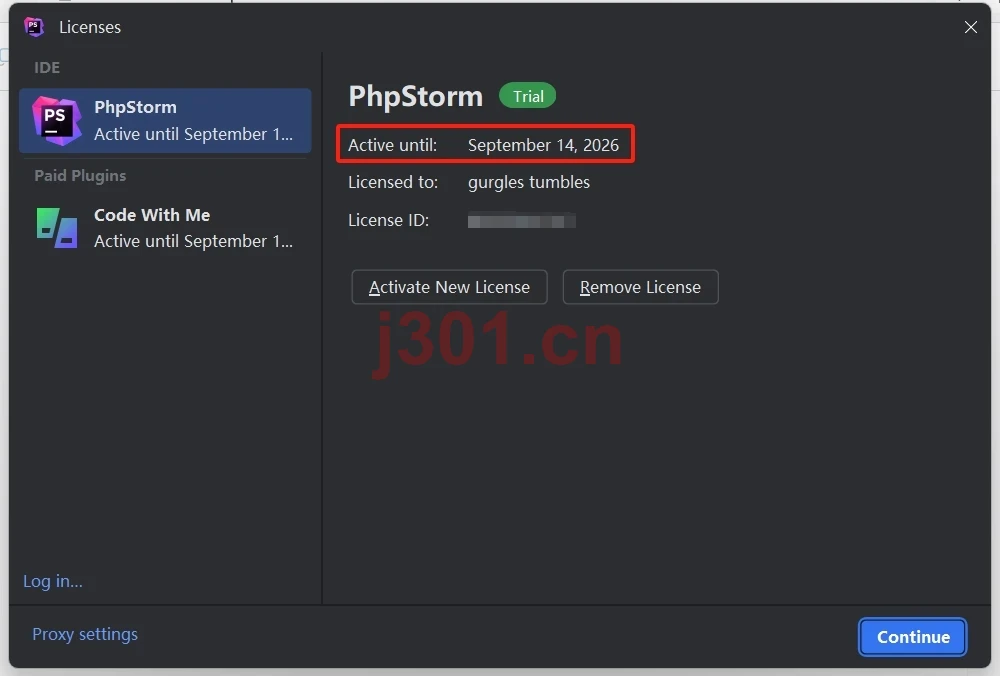Click the Paid Plugins section header
1000x676 pixels.
(x=80, y=175)
